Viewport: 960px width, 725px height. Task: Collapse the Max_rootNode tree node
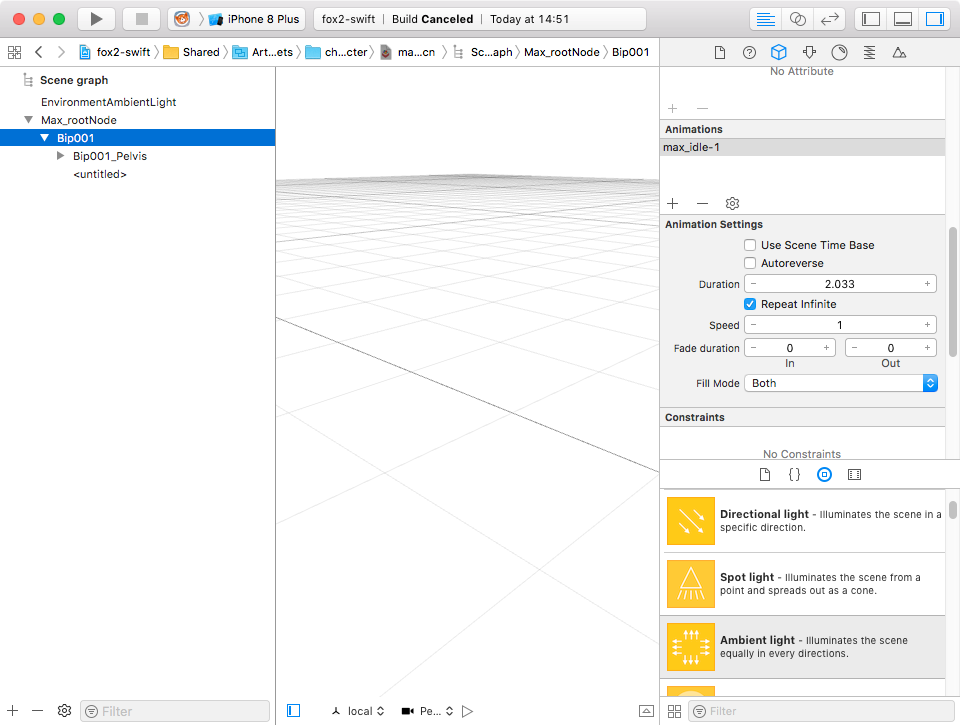tap(29, 120)
